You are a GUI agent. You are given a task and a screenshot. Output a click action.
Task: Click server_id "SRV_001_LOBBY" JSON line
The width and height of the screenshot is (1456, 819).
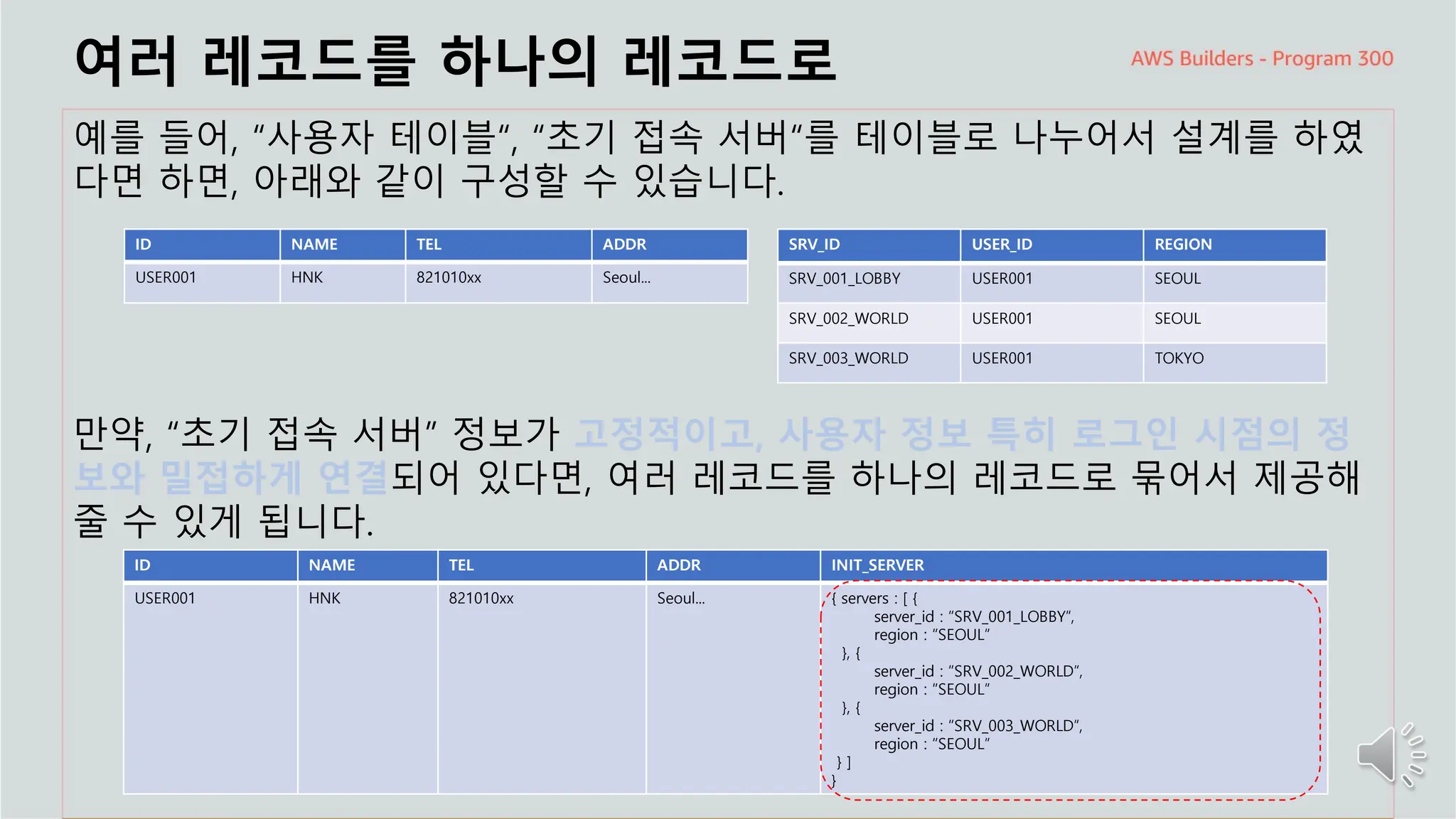click(974, 616)
